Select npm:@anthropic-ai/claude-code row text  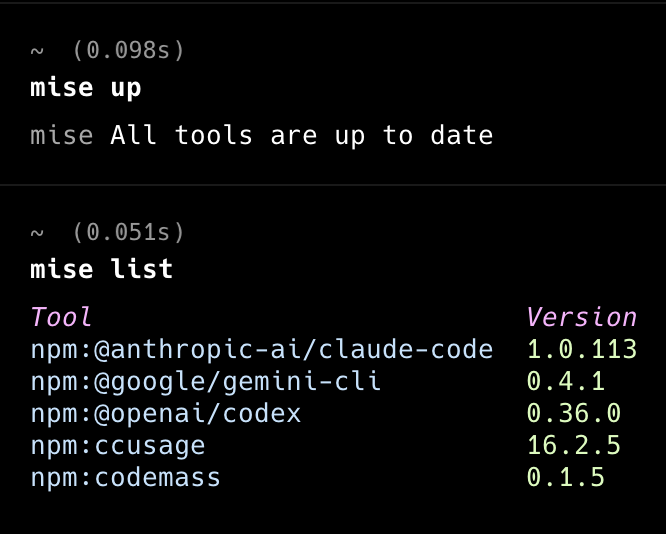coord(262,350)
